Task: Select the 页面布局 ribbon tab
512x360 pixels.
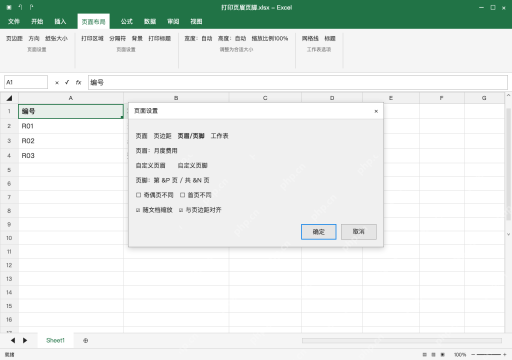Action: click(x=94, y=22)
